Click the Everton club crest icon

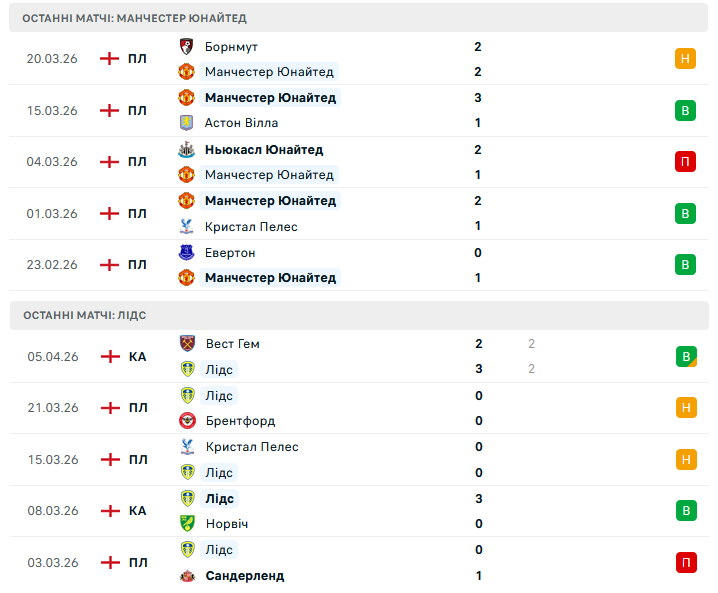pyautogui.click(x=186, y=253)
